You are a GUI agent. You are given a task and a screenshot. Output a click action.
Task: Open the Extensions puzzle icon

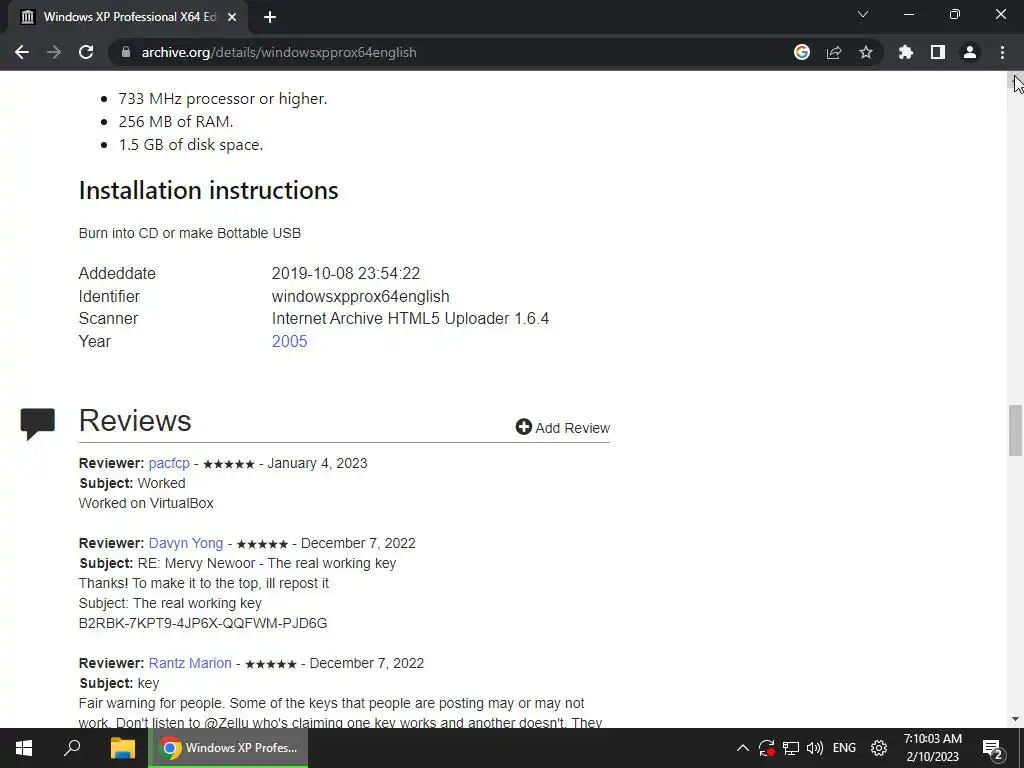coord(906,52)
